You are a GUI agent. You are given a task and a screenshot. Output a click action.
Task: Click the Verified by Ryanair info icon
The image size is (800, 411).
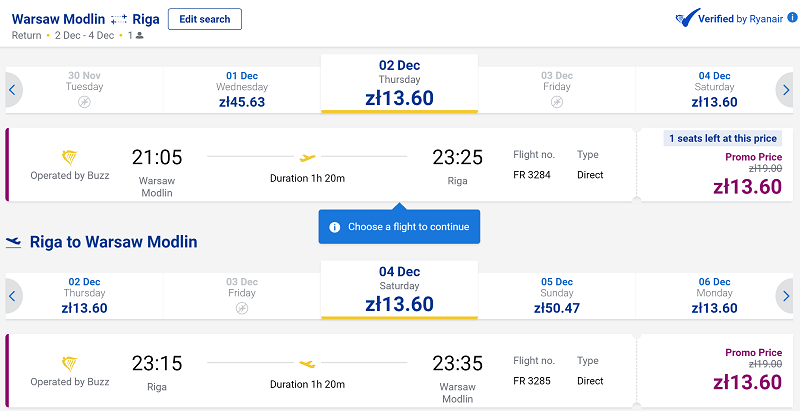(x=791, y=18)
